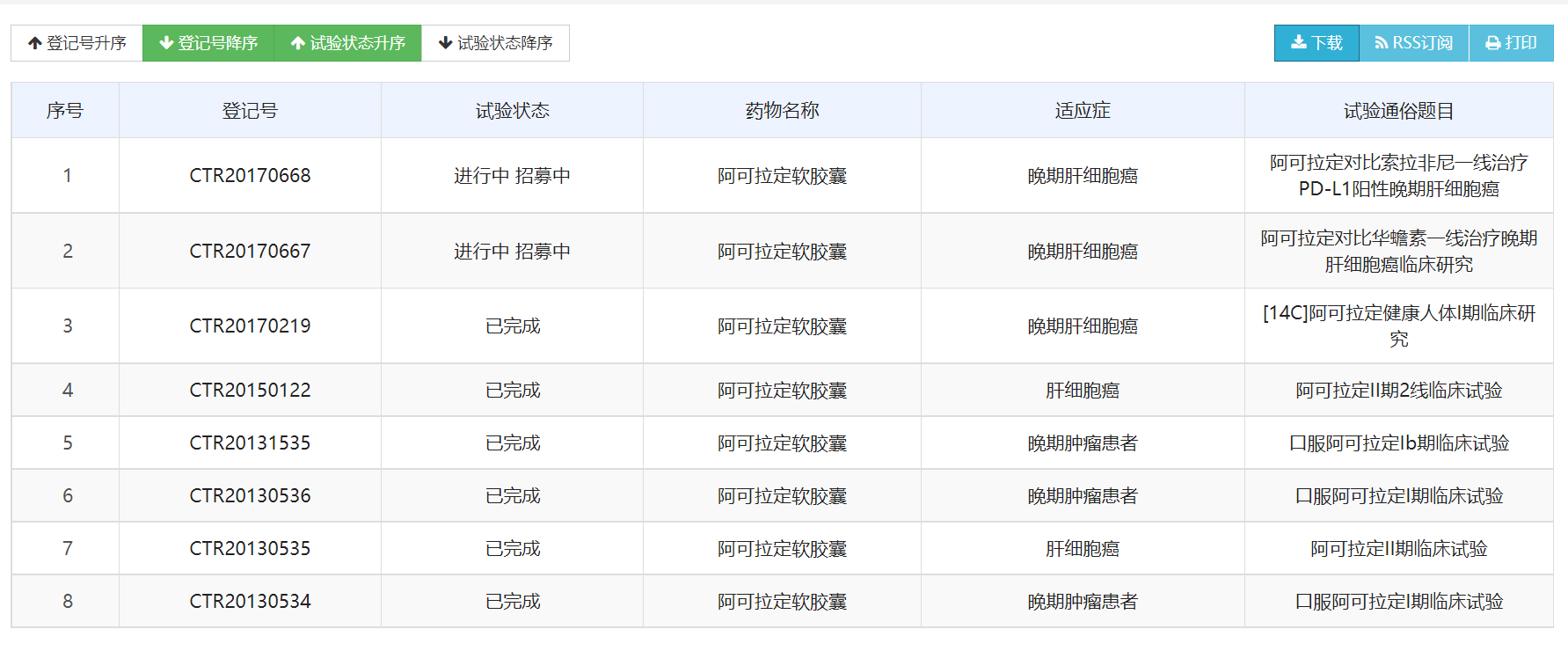Image resolution: width=1568 pixels, height=651 pixels.
Task: Click the 药物名称 column header
Action: (x=782, y=111)
